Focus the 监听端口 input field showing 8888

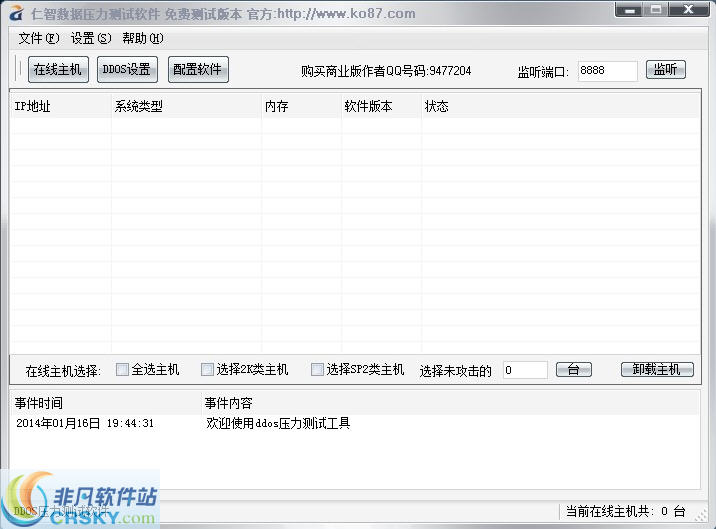[607, 71]
